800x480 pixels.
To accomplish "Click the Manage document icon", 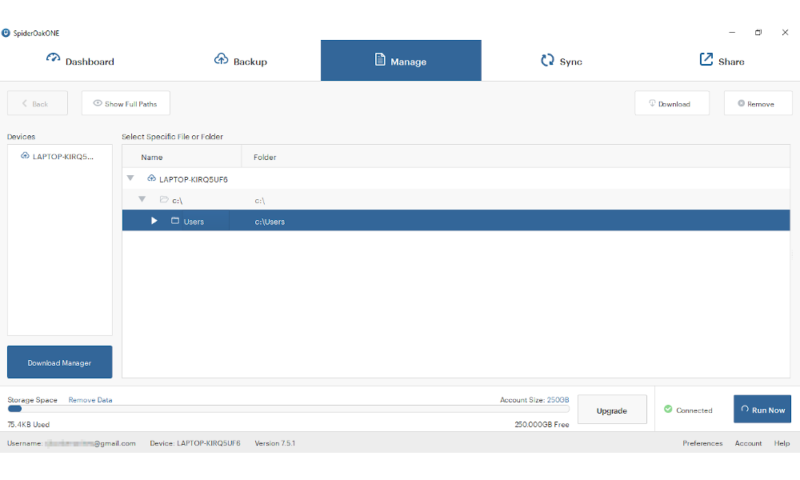I will (x=380, y=59).
